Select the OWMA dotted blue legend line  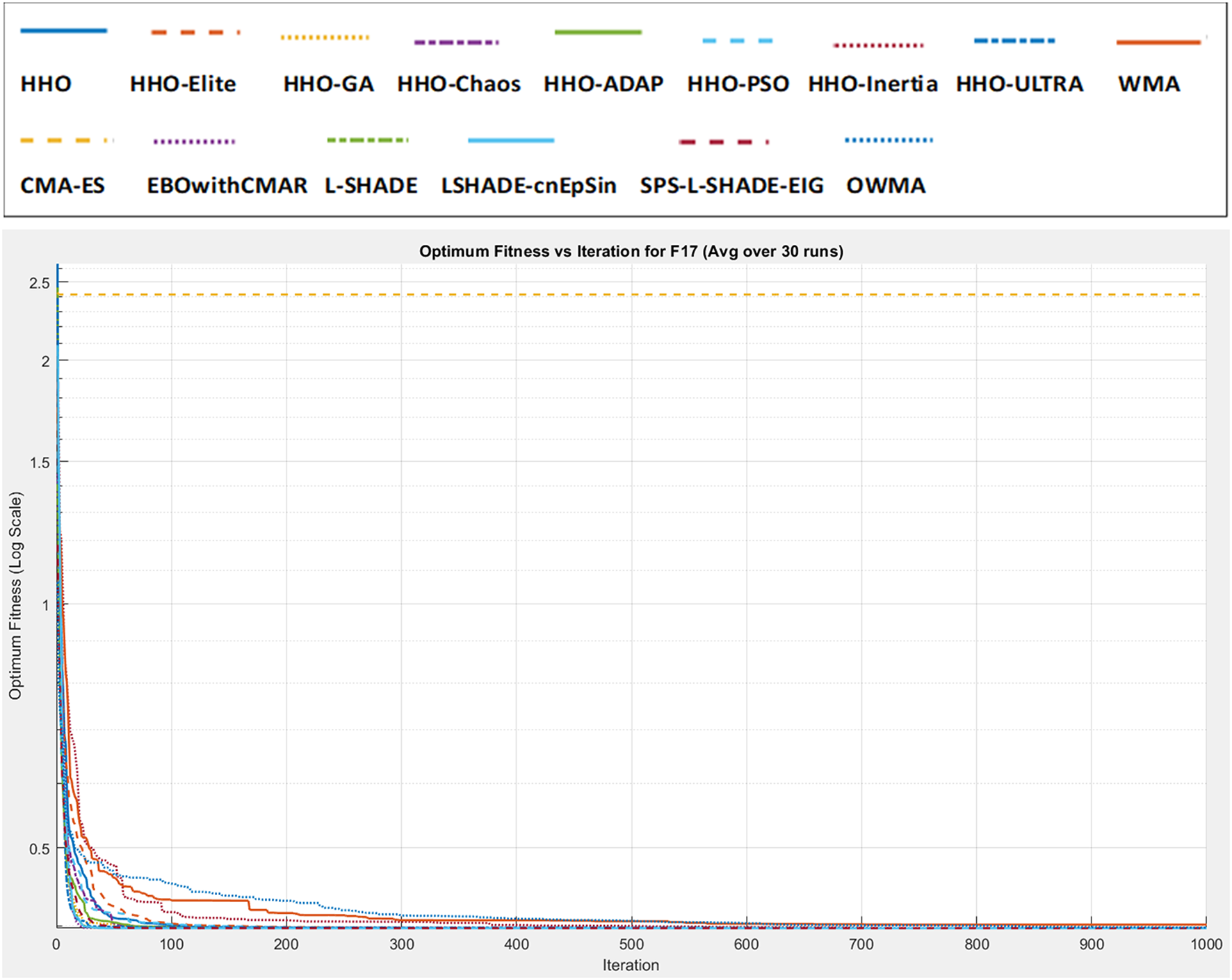(889, 140)
